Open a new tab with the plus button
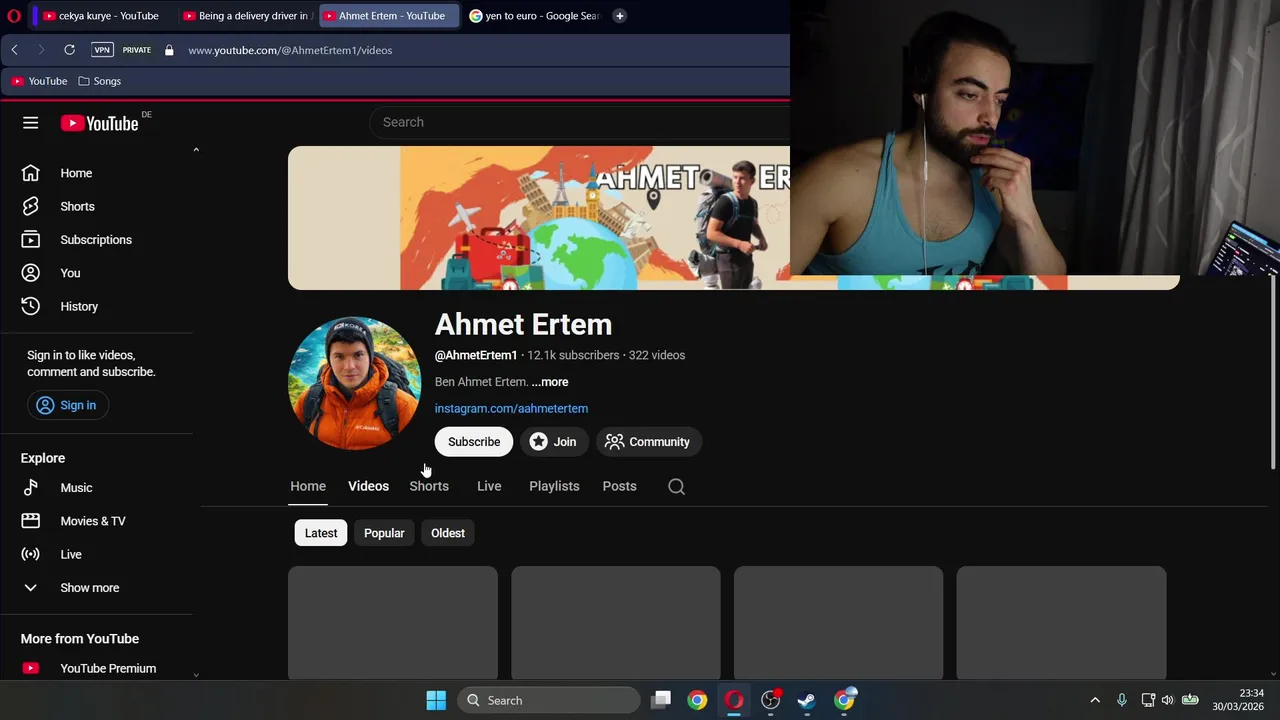This screenshot has height=720, width=1280. [619, 16]
